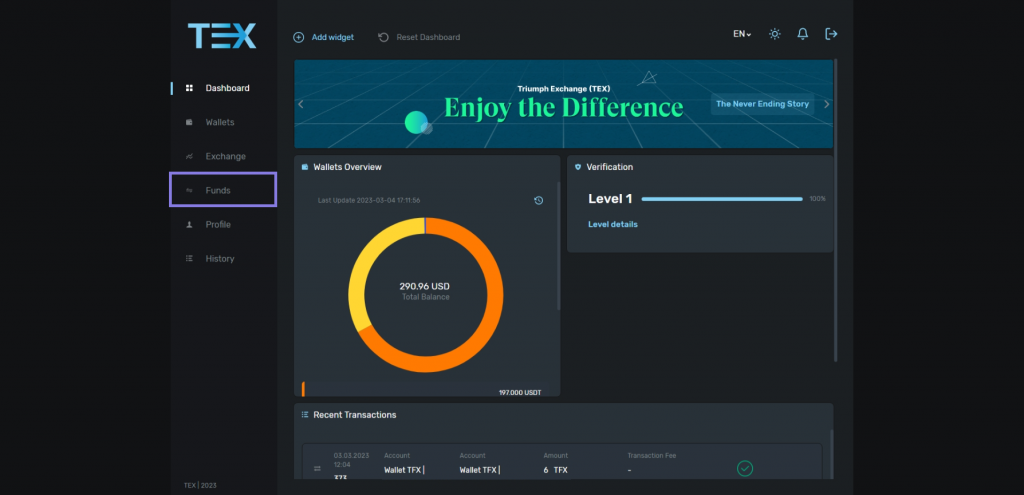Click the wallets history refresh icon
Image resolution: width=1024 pixels, height=495 pixels.
538,200
